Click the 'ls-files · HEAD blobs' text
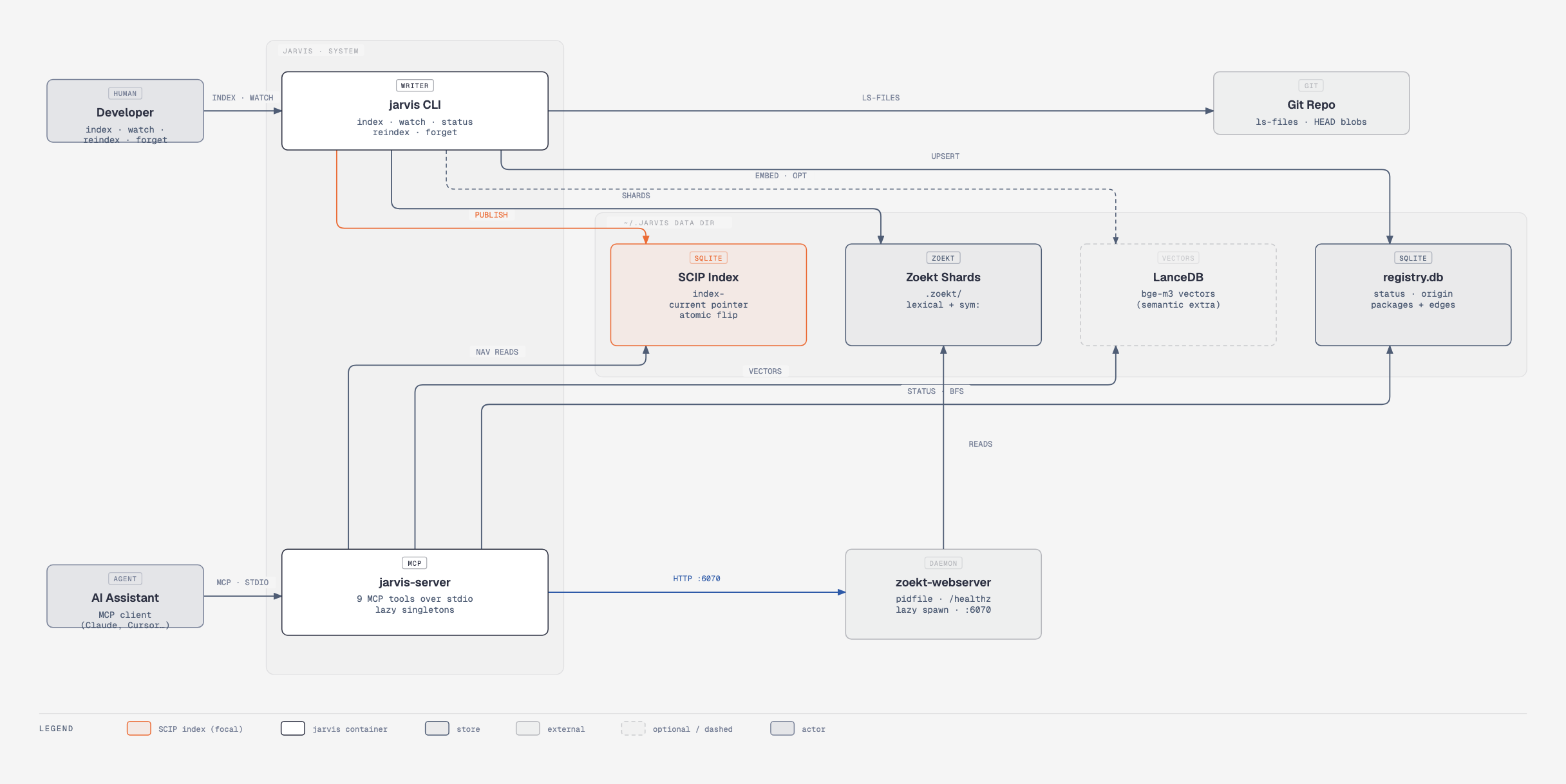This screenshot has width=1566, height=784. pyautogui.click(x=1311, y=122)
